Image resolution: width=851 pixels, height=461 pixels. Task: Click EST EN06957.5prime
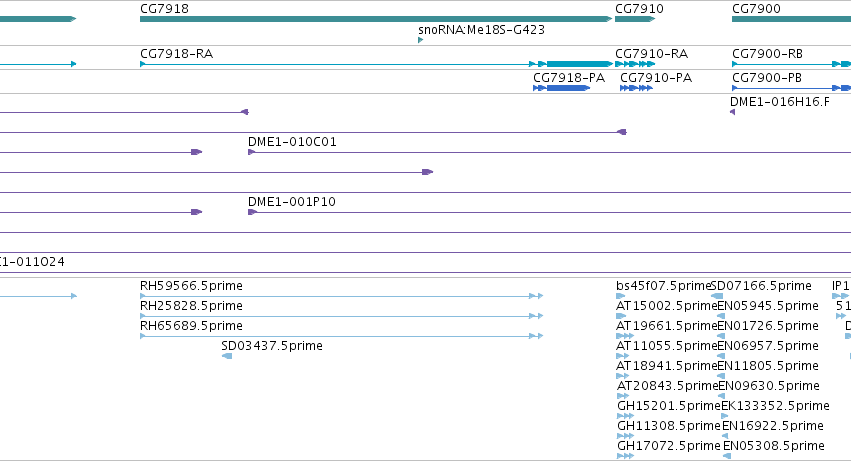coord(768,346)
